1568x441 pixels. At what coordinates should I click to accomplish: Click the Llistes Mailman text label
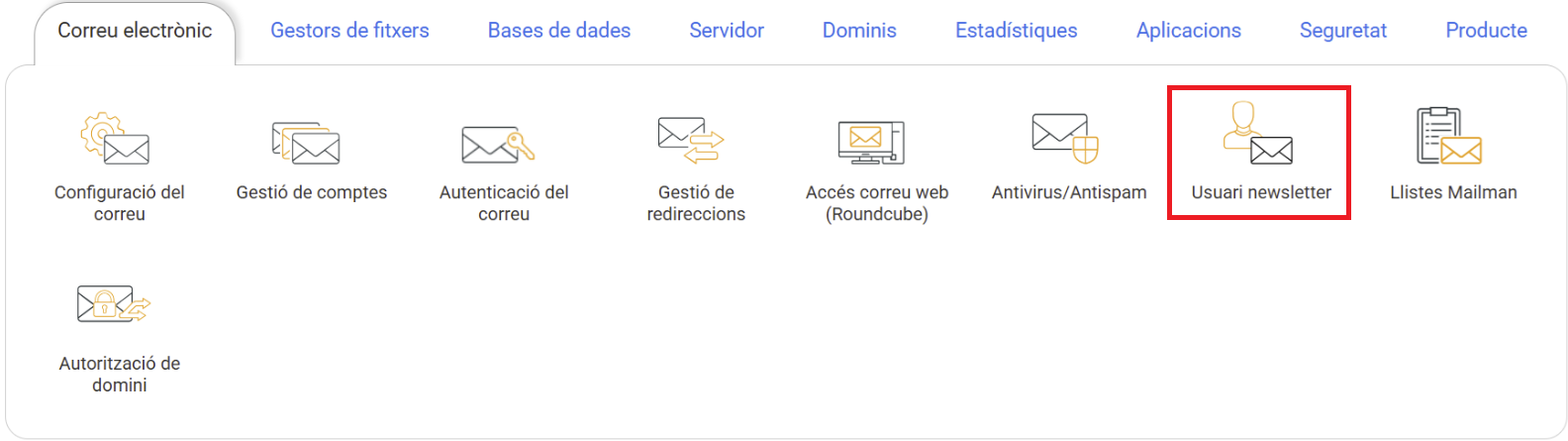pyautogui.click(x=1453, y=192)
